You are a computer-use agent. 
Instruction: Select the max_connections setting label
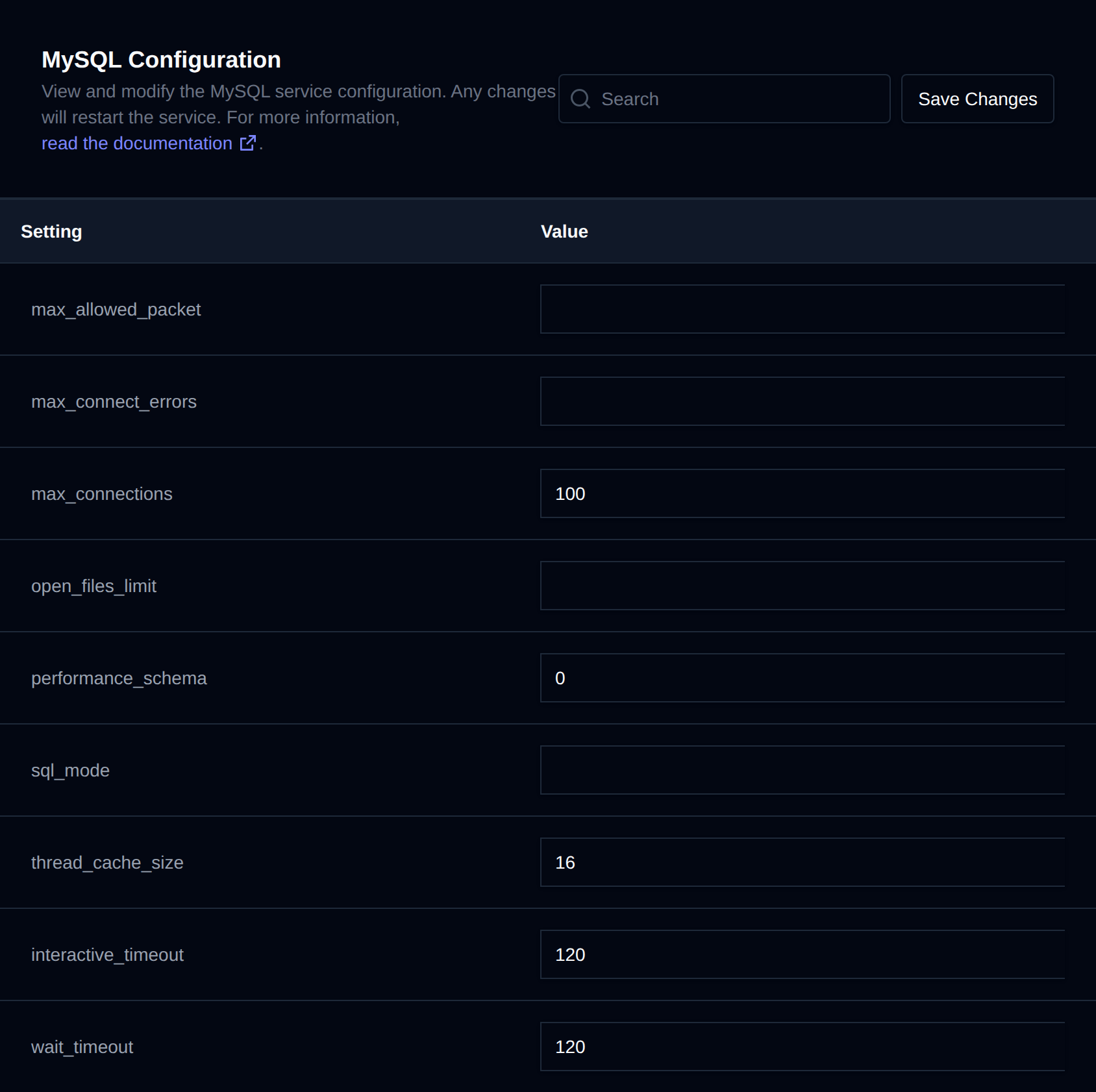pyautogui.click(x=102, y=494)
